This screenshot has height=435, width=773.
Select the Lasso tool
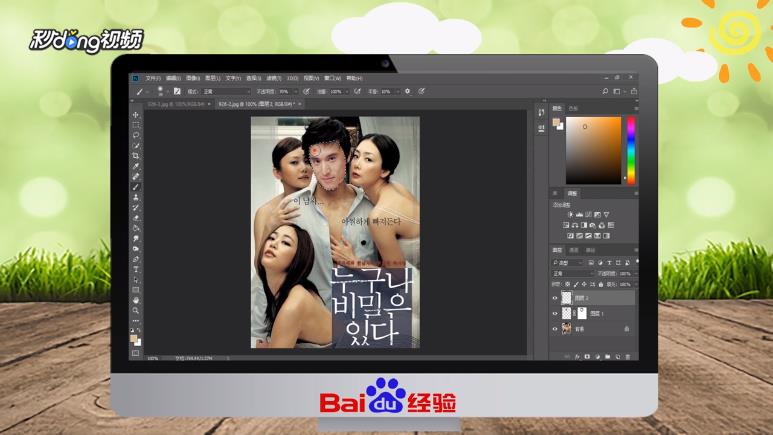(x=136, y=135)
